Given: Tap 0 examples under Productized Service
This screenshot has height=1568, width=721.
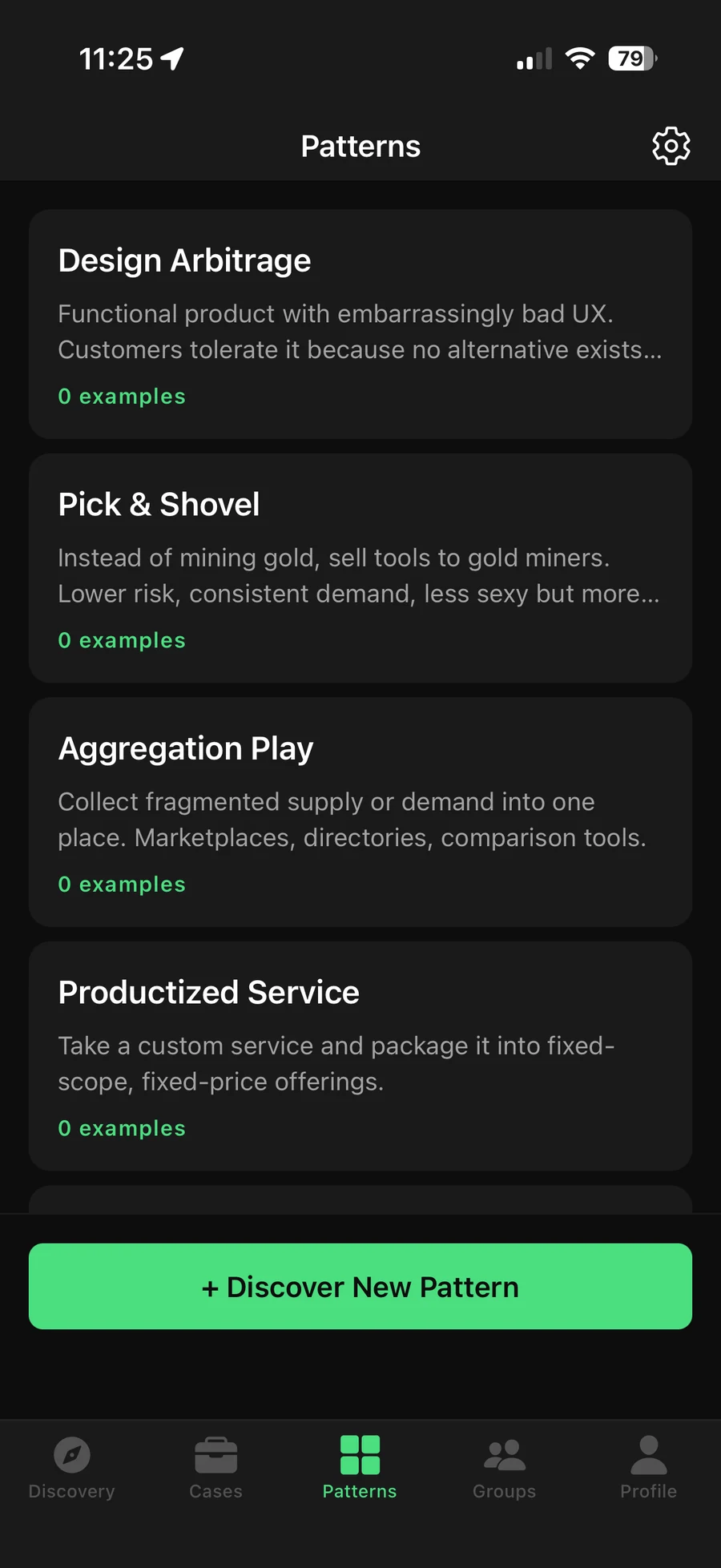Looking at the screenshot, I should click(122, 1128).
